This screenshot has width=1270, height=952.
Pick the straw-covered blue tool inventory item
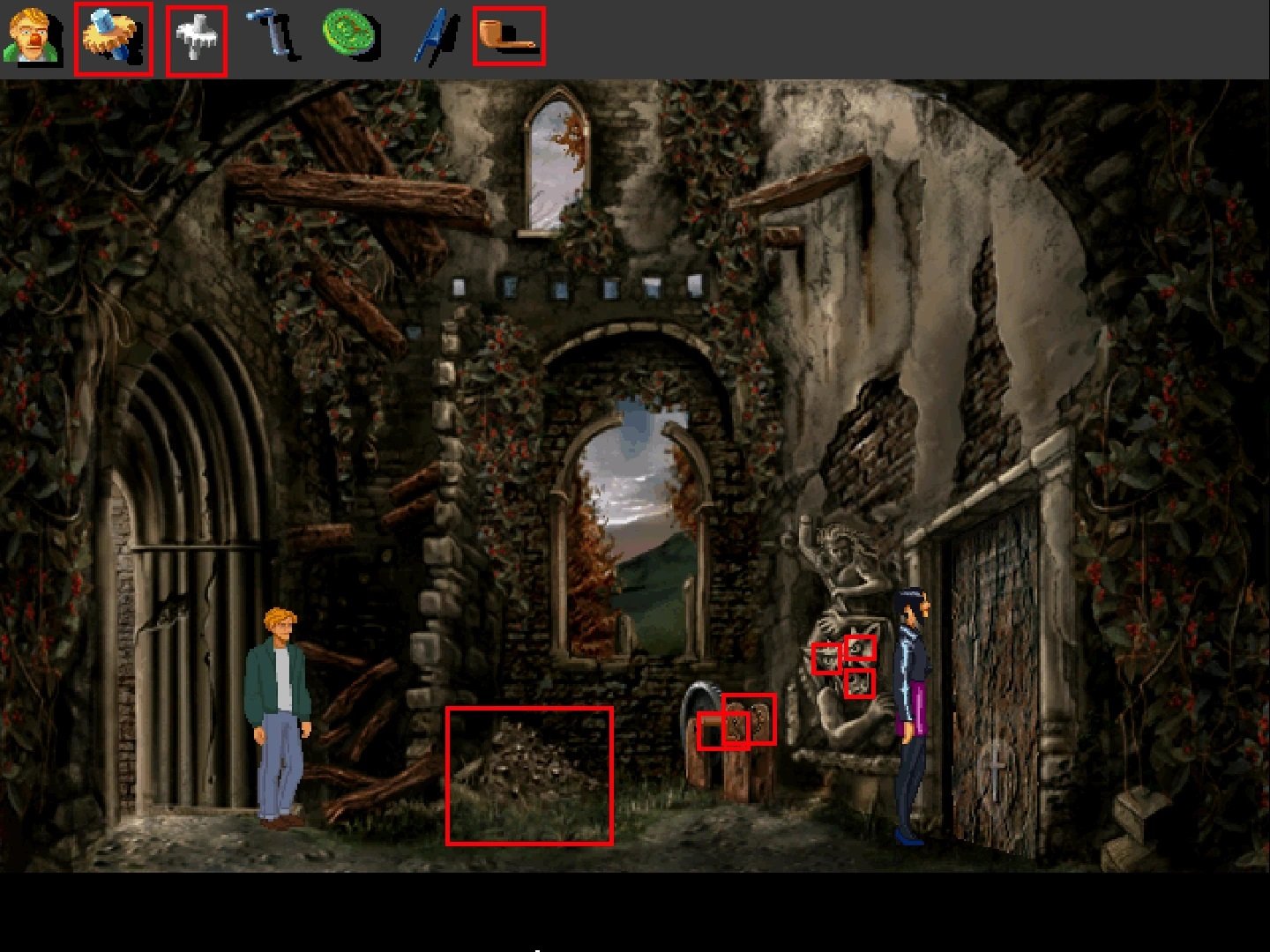click(x=113, y=39)
